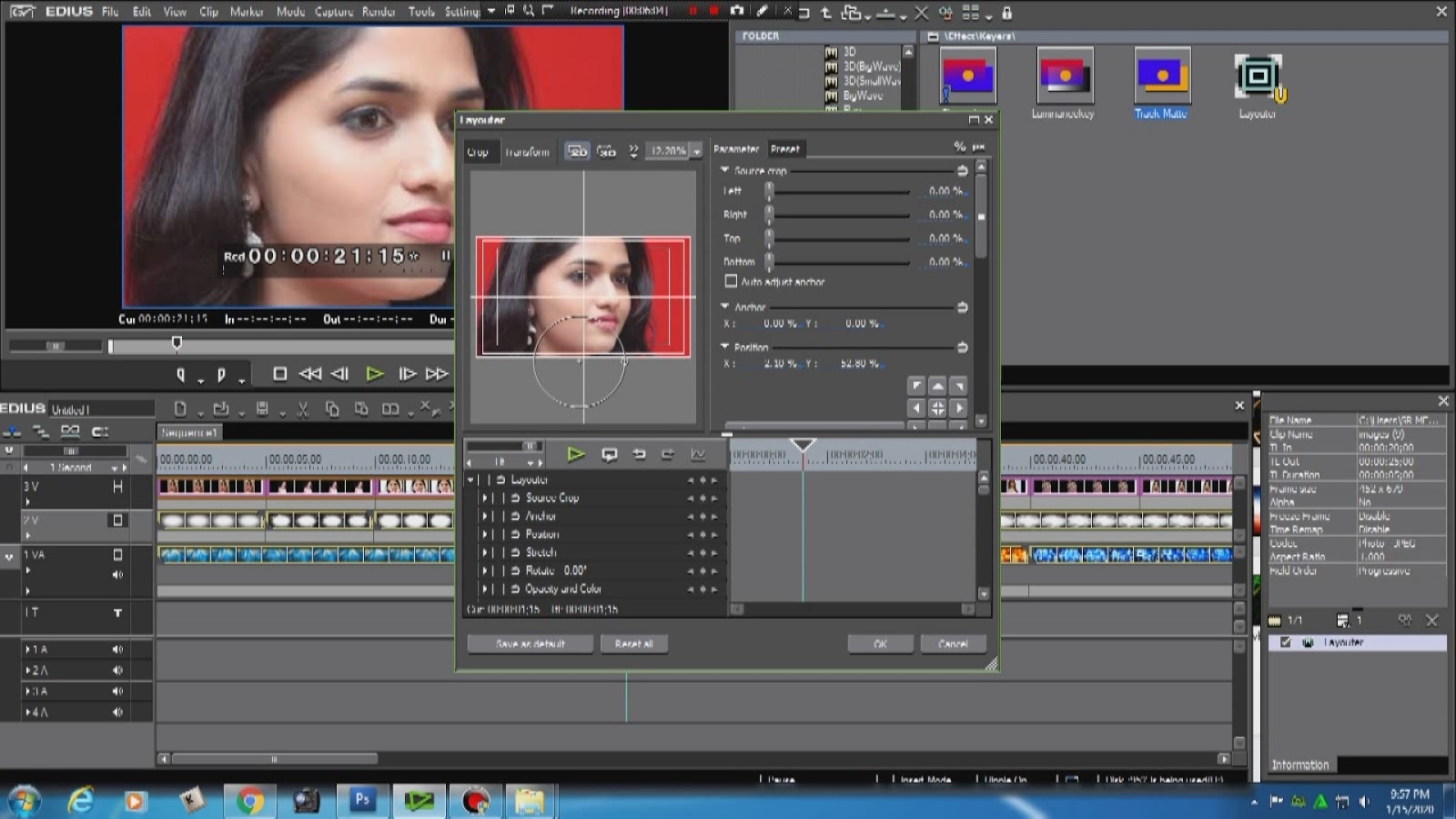
Task: Cancel the Layouter dialog
Action: pos(953,644)
